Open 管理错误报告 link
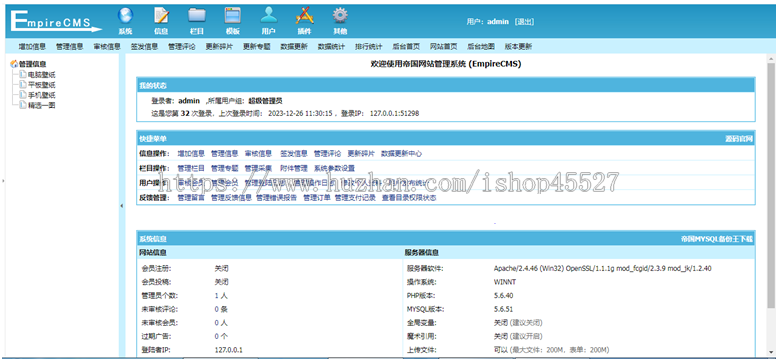Screen dimensions: 778x361 (x=277, y=198)
